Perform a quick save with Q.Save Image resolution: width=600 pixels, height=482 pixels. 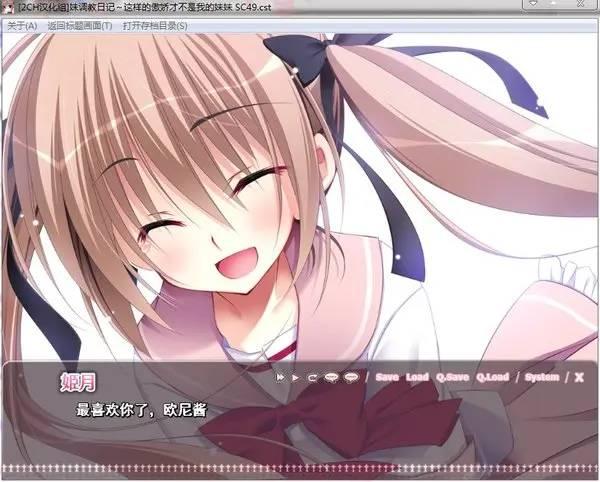452,378
